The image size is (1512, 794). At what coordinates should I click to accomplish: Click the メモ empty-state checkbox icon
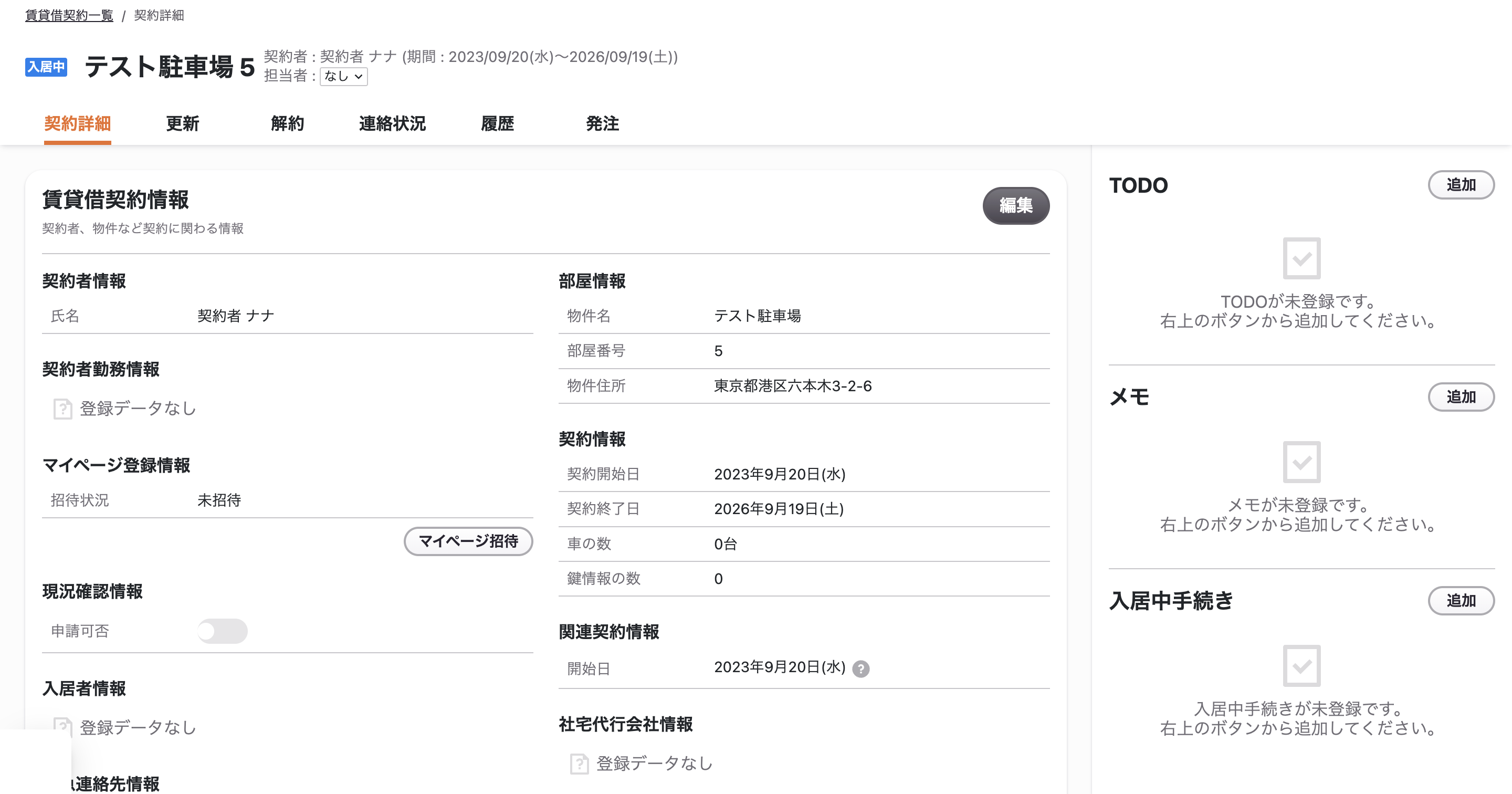(1301, 462)
